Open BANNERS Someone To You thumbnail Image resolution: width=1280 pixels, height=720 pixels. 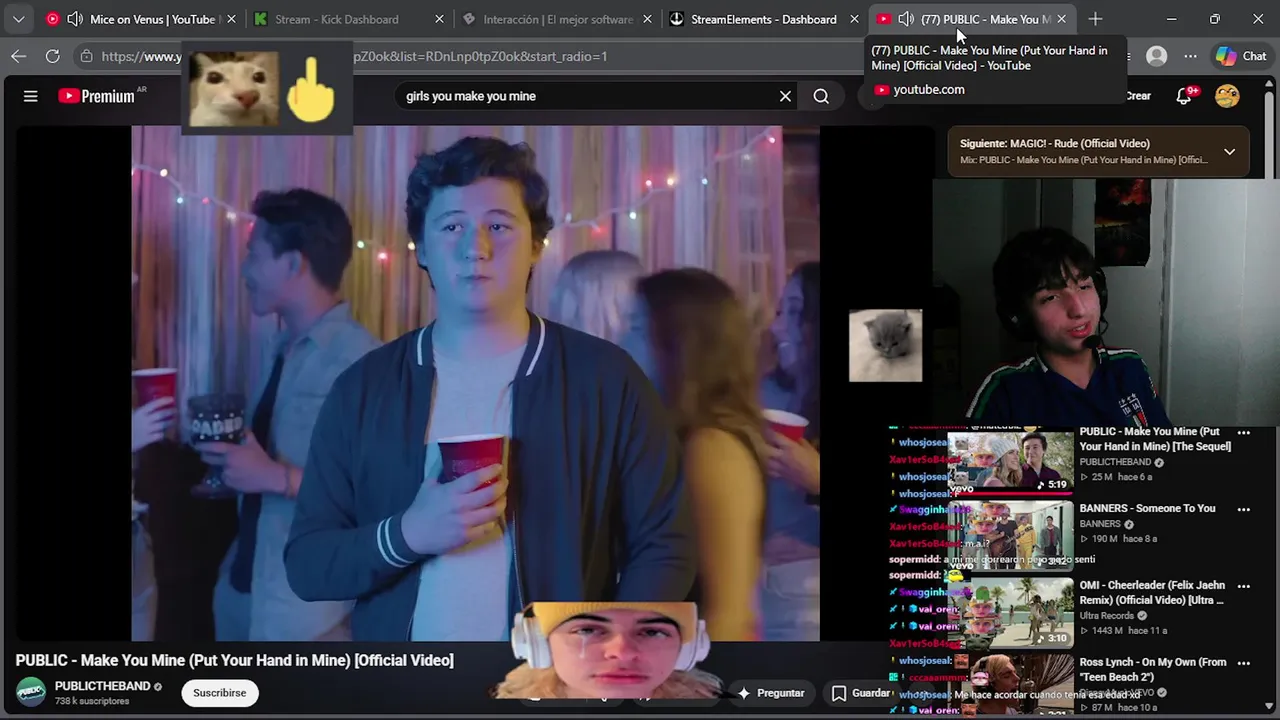tap(1010, 535)
